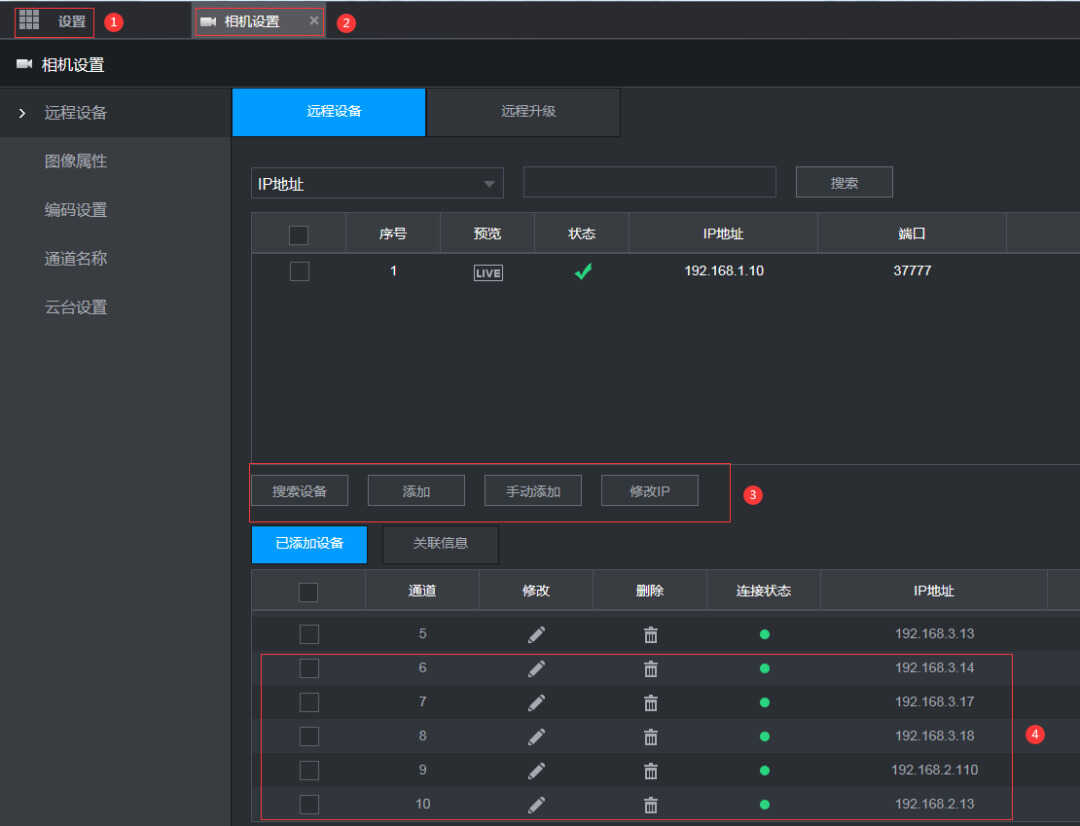Switch to 关联信息 tab

tap(440, 544)
